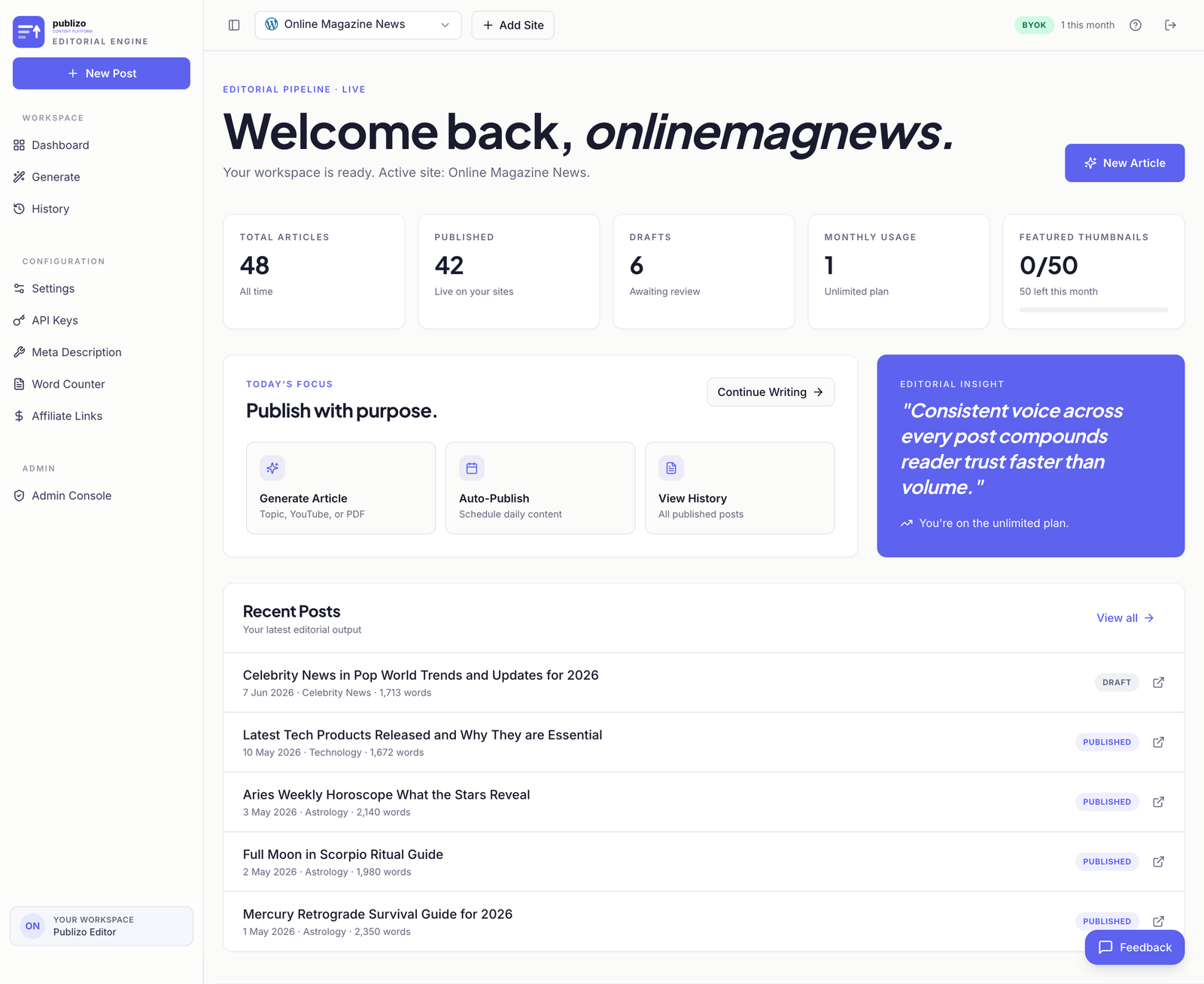Click 'You're on the unlimited plan' text

click(993, 523)
